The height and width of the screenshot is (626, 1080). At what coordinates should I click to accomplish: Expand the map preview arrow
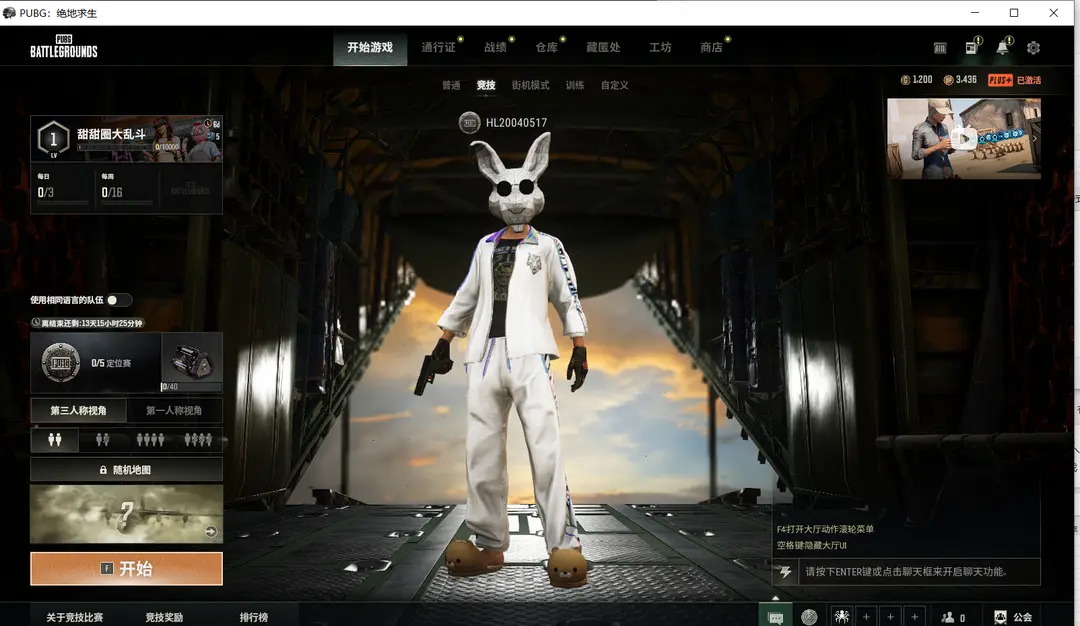click(x=211, y=532)
